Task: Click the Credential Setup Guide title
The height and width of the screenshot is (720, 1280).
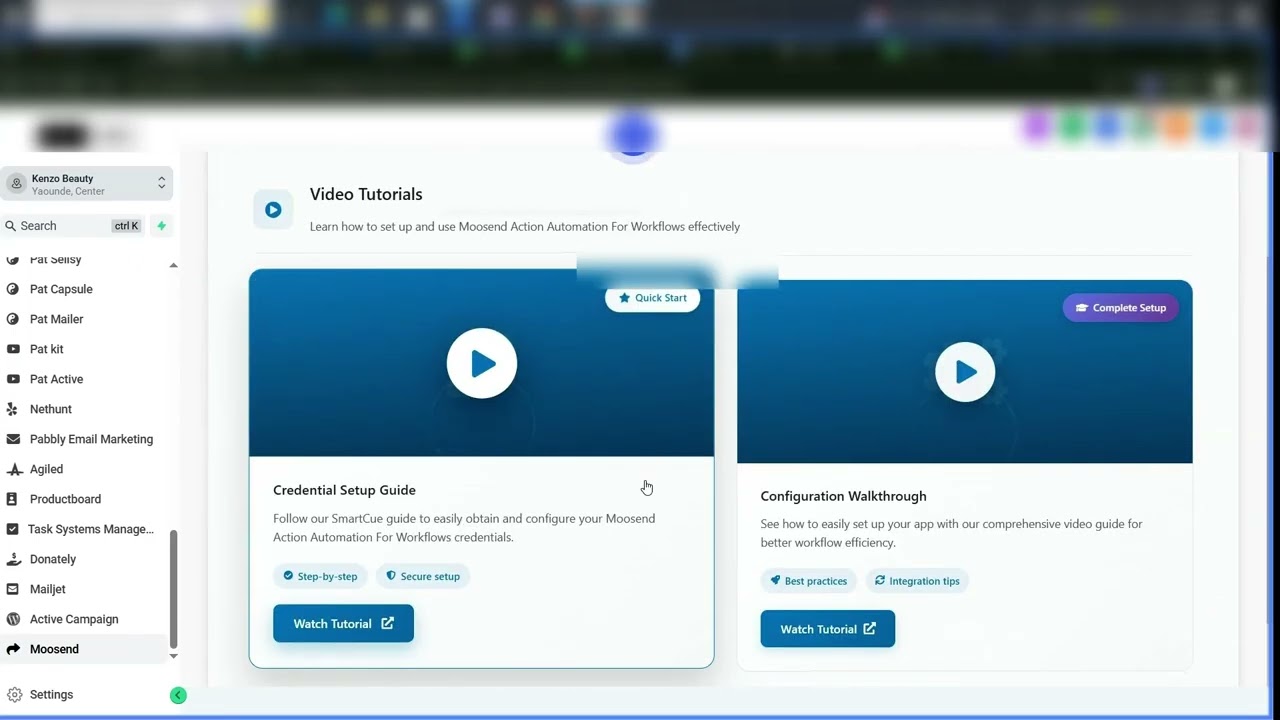Action: coord(344,490)
